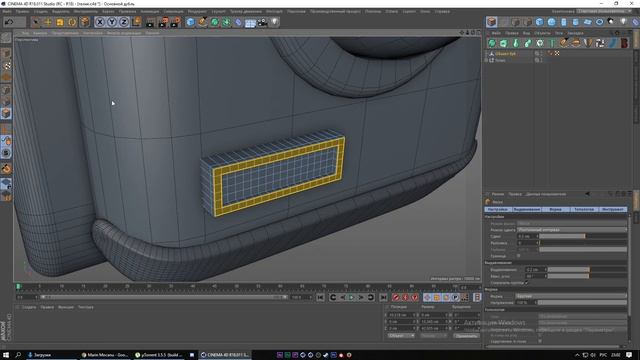Click the Undo arrow icon
Image resolution: width=640 pixels, height=360 pixels.
(9, 22)
